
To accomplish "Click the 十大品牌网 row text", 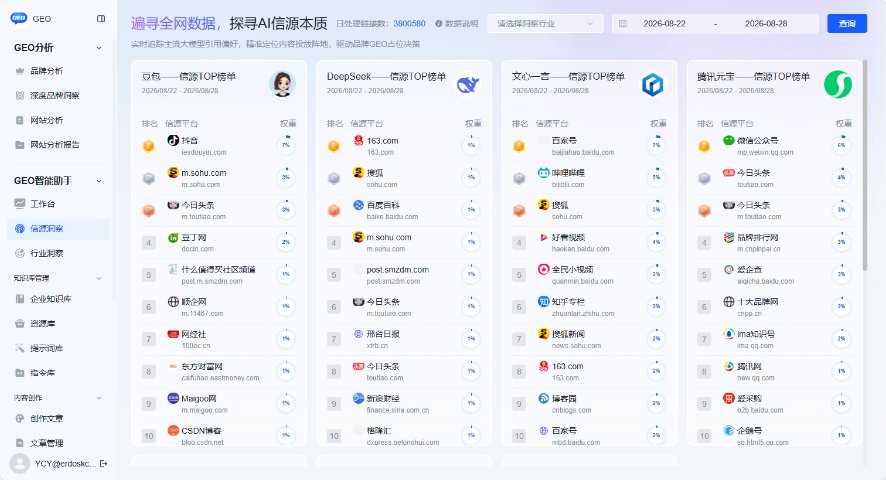I will click(758, 302).
